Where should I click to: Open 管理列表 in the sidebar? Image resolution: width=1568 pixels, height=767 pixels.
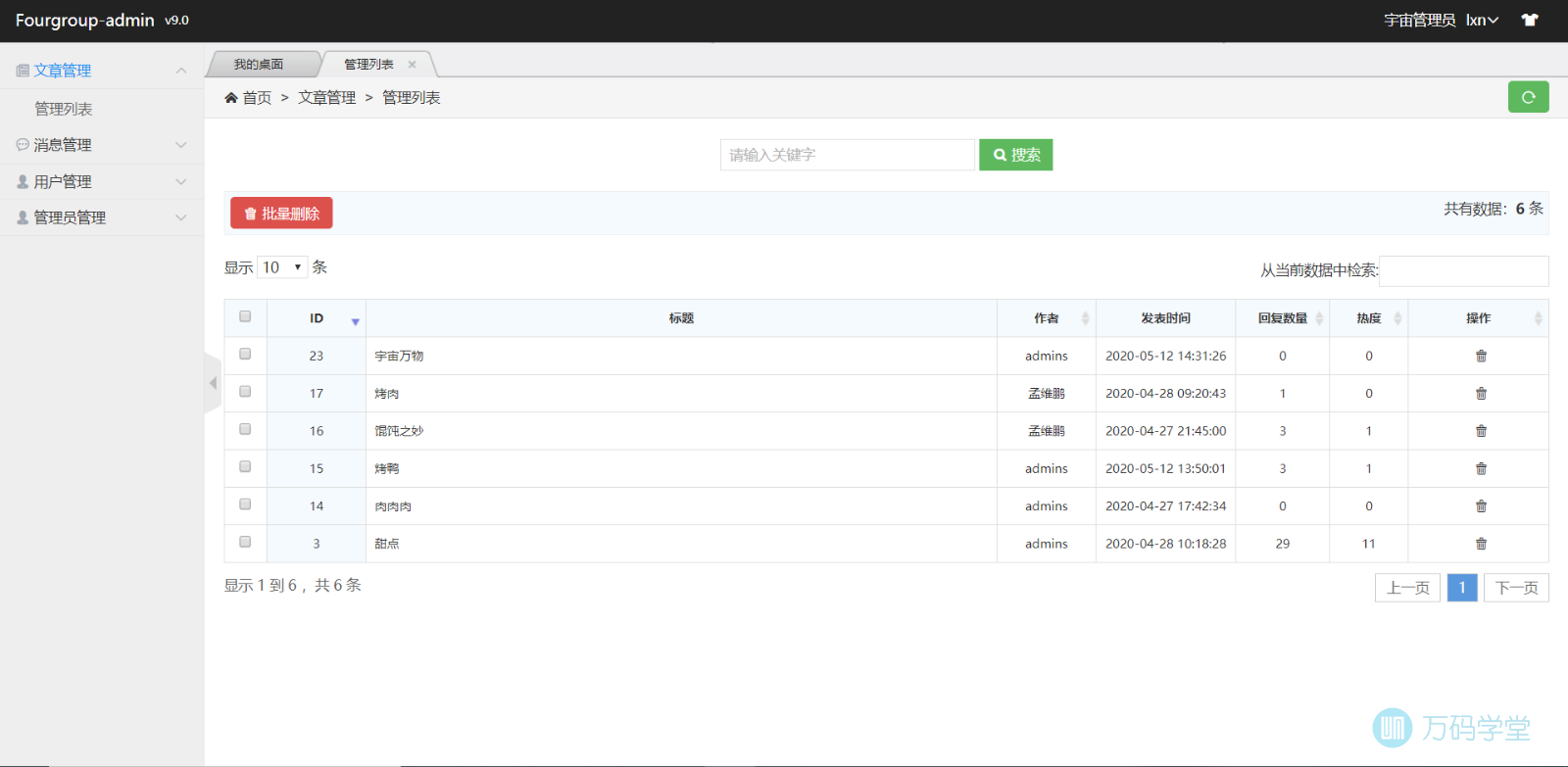(64, 109)
